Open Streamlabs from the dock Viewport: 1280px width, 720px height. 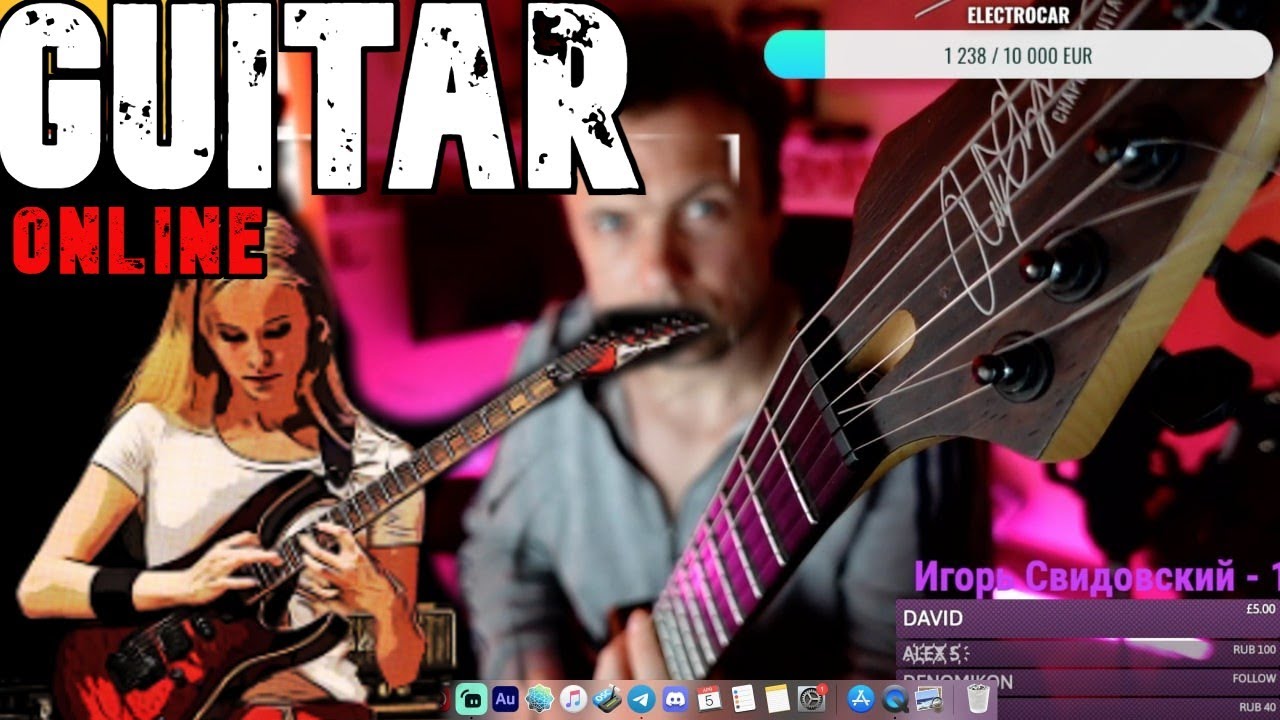click(x=471, y=700)
